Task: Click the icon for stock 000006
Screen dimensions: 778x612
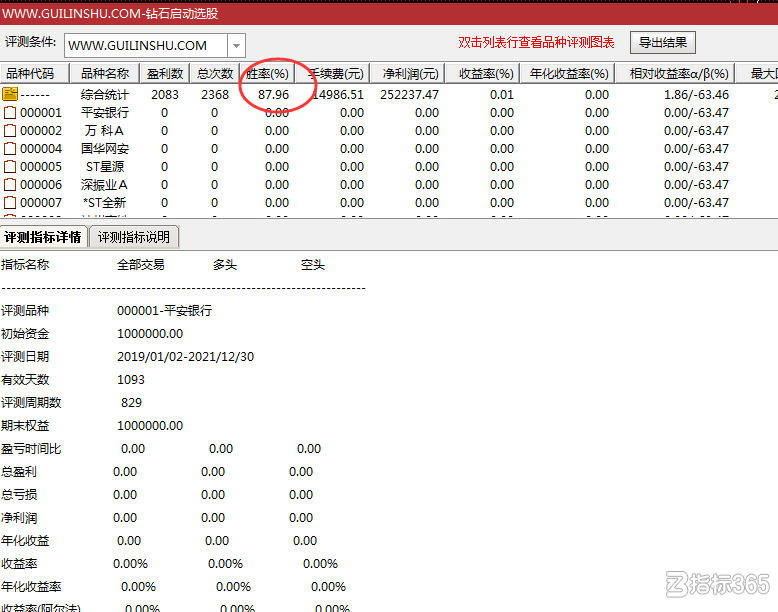Action: point(9,185)
